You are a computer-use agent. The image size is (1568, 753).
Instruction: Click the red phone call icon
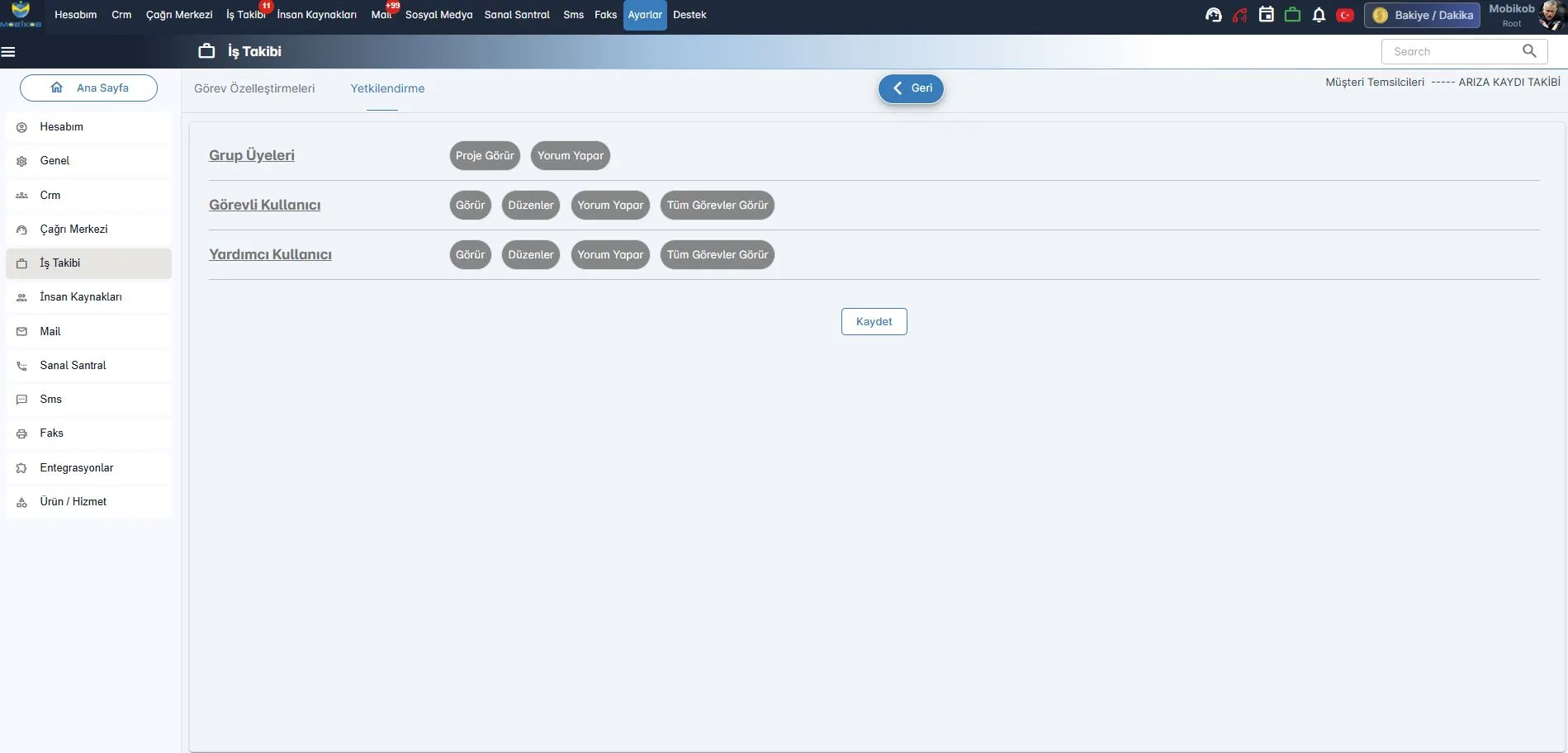[1239, 15]
